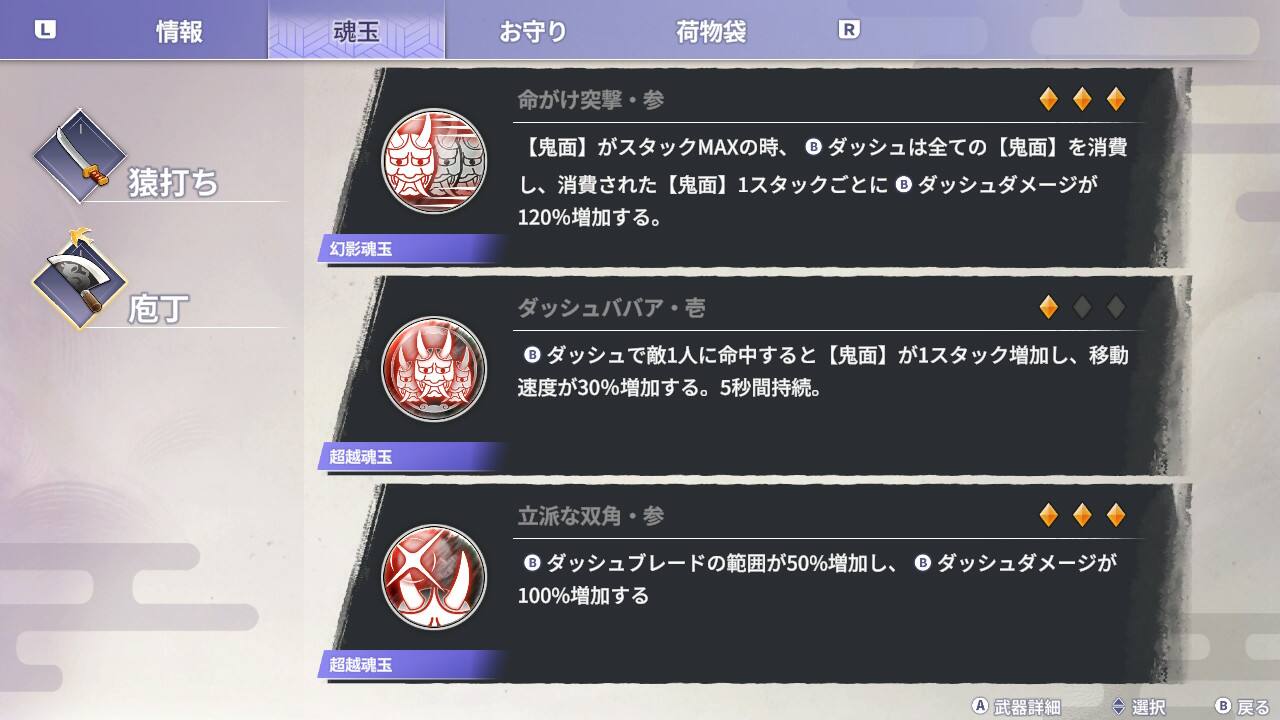Select the active 魂玉 tab

pyautogui.click(x=356, y=30)
